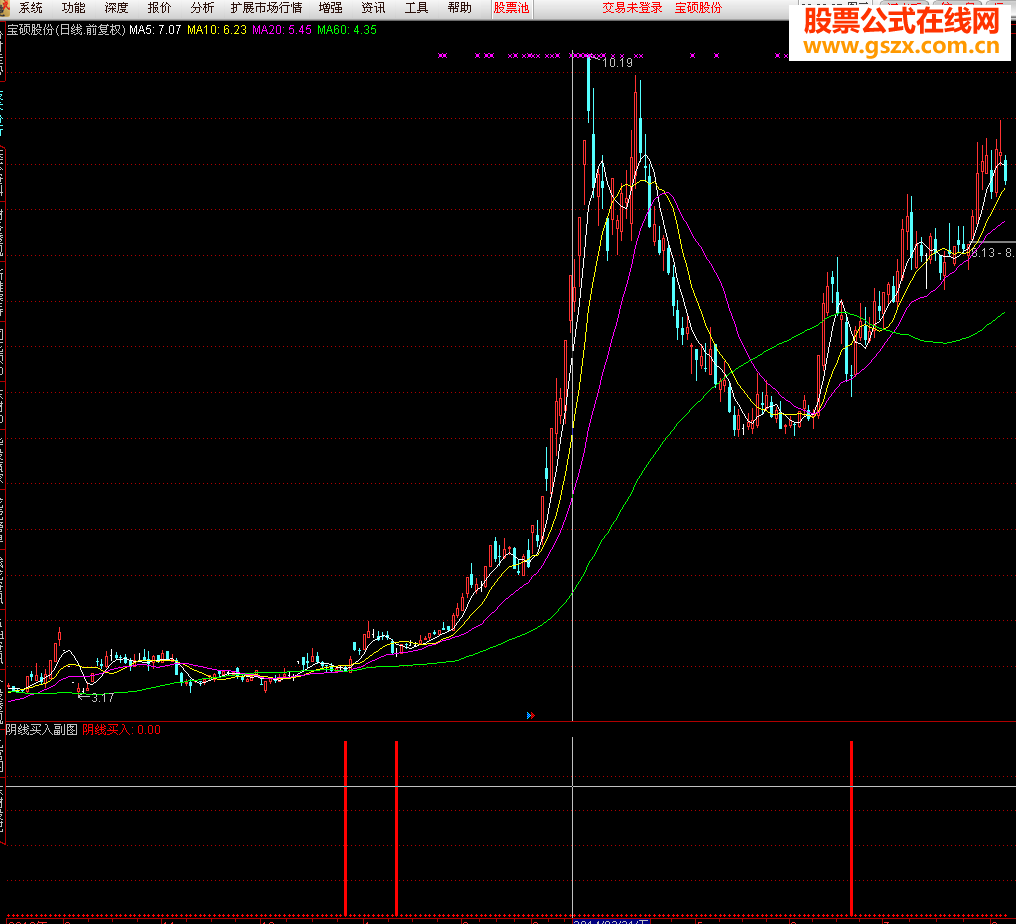Open the 深度 menu
The width and height of the screenshot is (1016, 924).
[116, 8]
